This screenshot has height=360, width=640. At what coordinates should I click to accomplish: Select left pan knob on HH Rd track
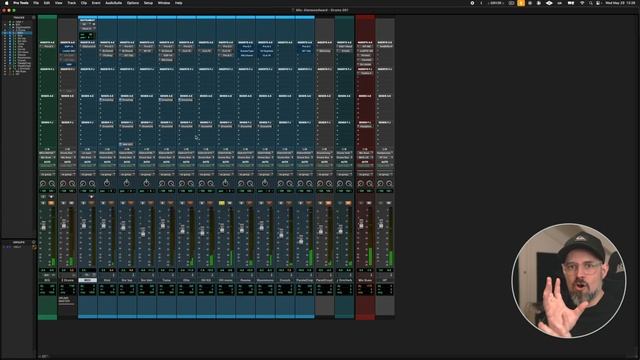click(202, 184)
